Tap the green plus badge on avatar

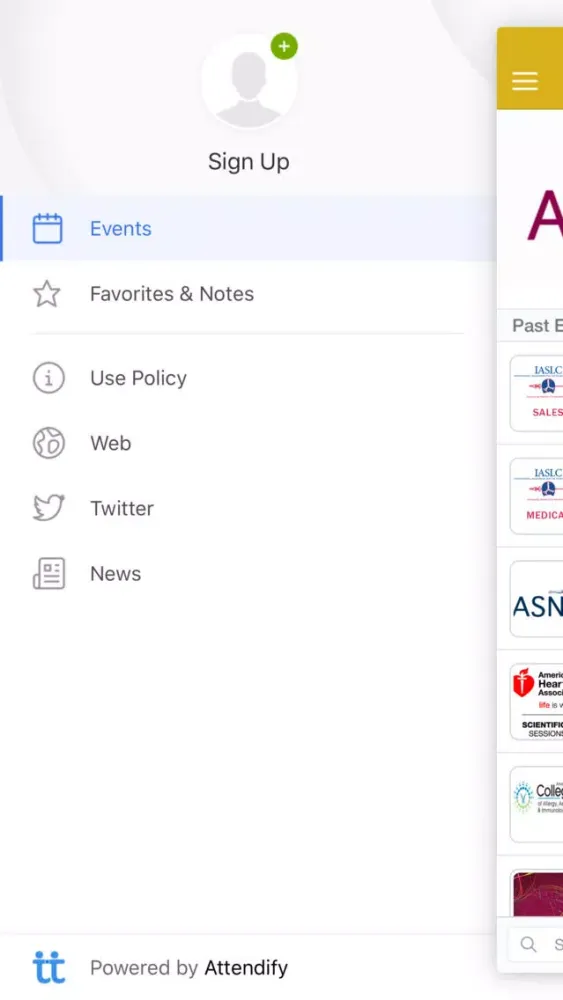(x=284, y=47)
